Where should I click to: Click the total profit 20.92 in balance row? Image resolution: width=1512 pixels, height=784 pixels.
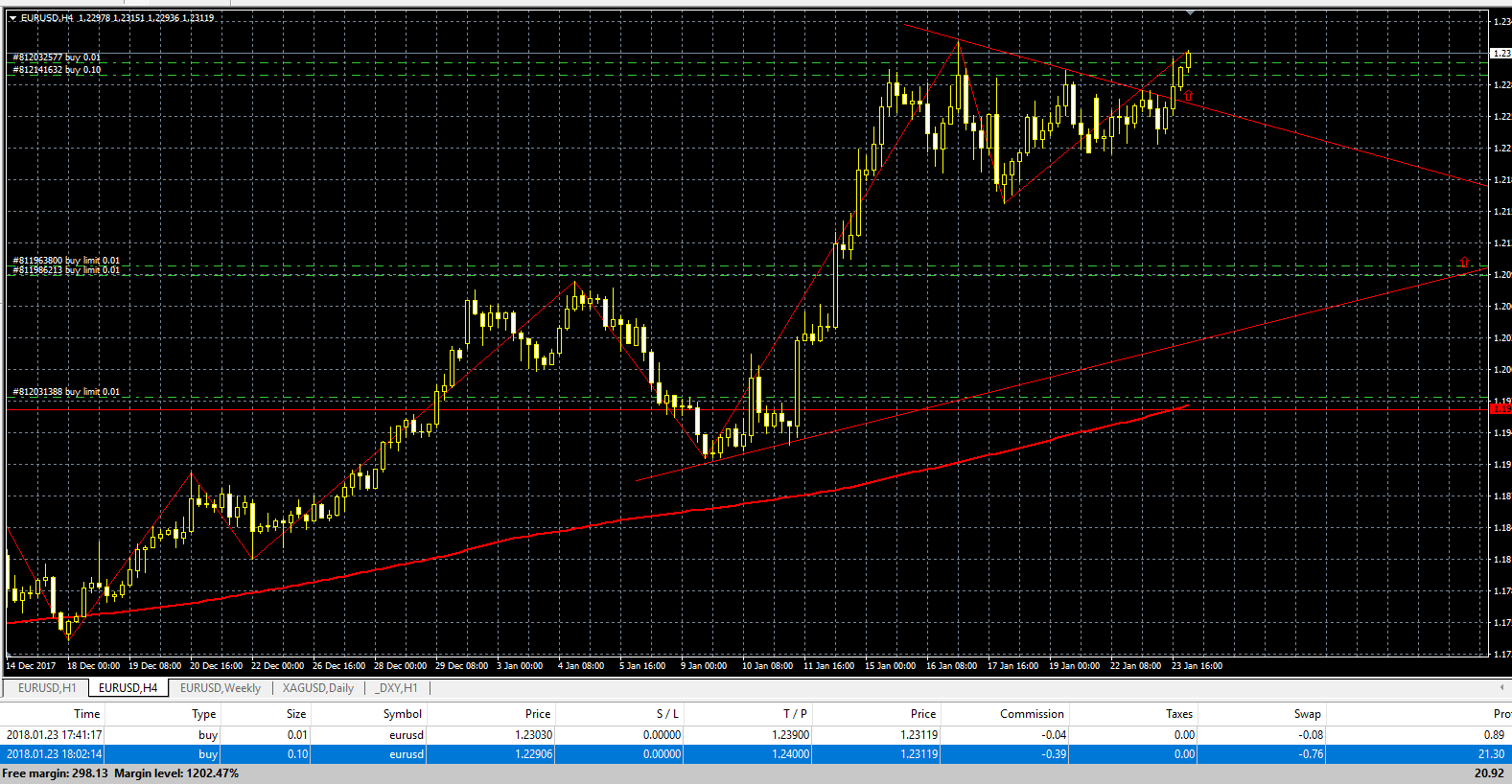(x=1489, y=773)
